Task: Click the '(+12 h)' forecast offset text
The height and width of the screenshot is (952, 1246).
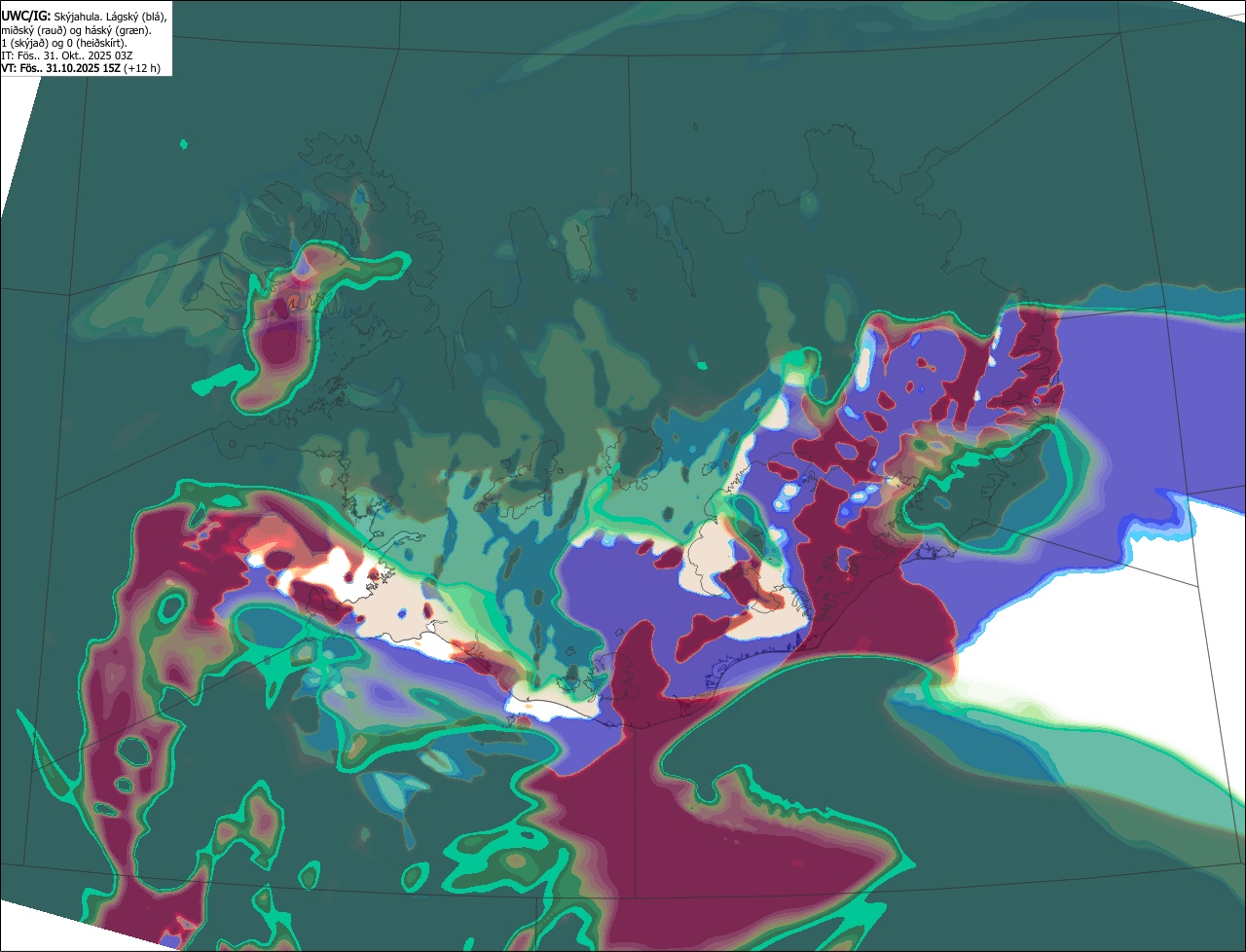Action: [x=142, y=68]
